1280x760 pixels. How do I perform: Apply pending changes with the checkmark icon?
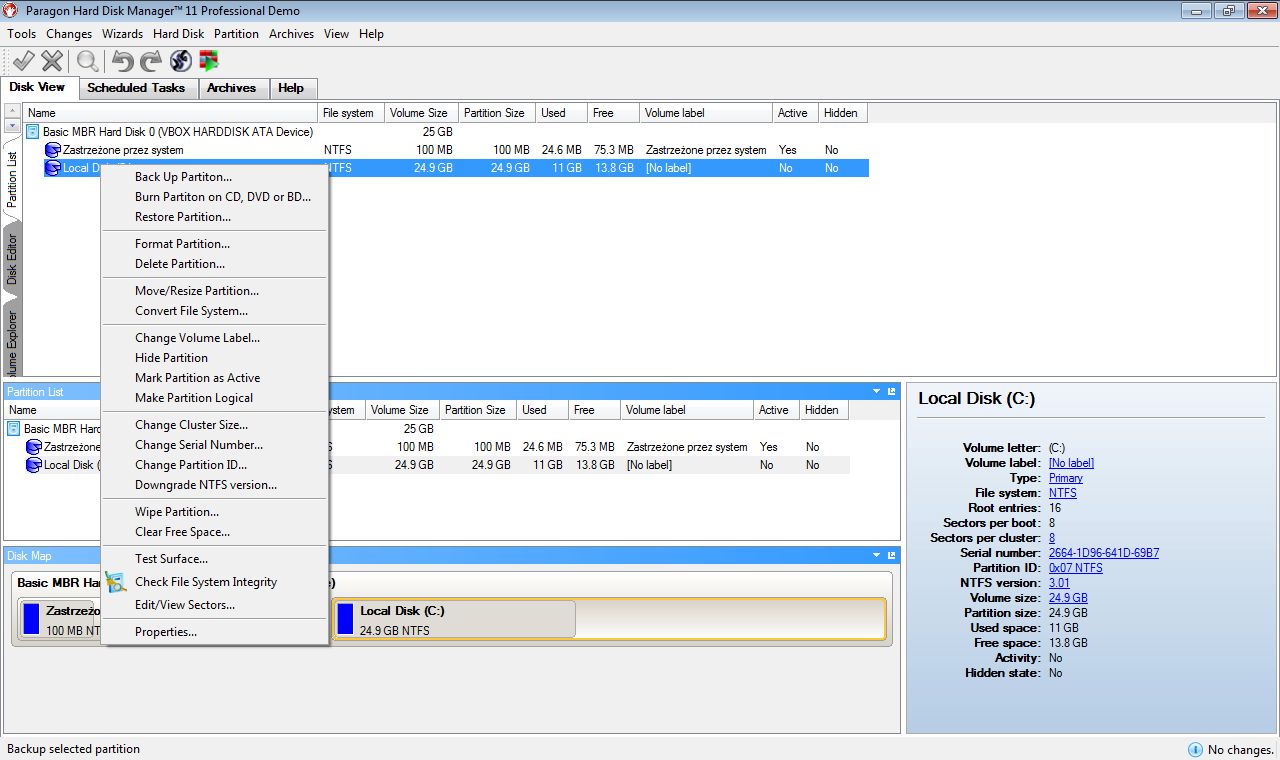(x=23, y=61)
